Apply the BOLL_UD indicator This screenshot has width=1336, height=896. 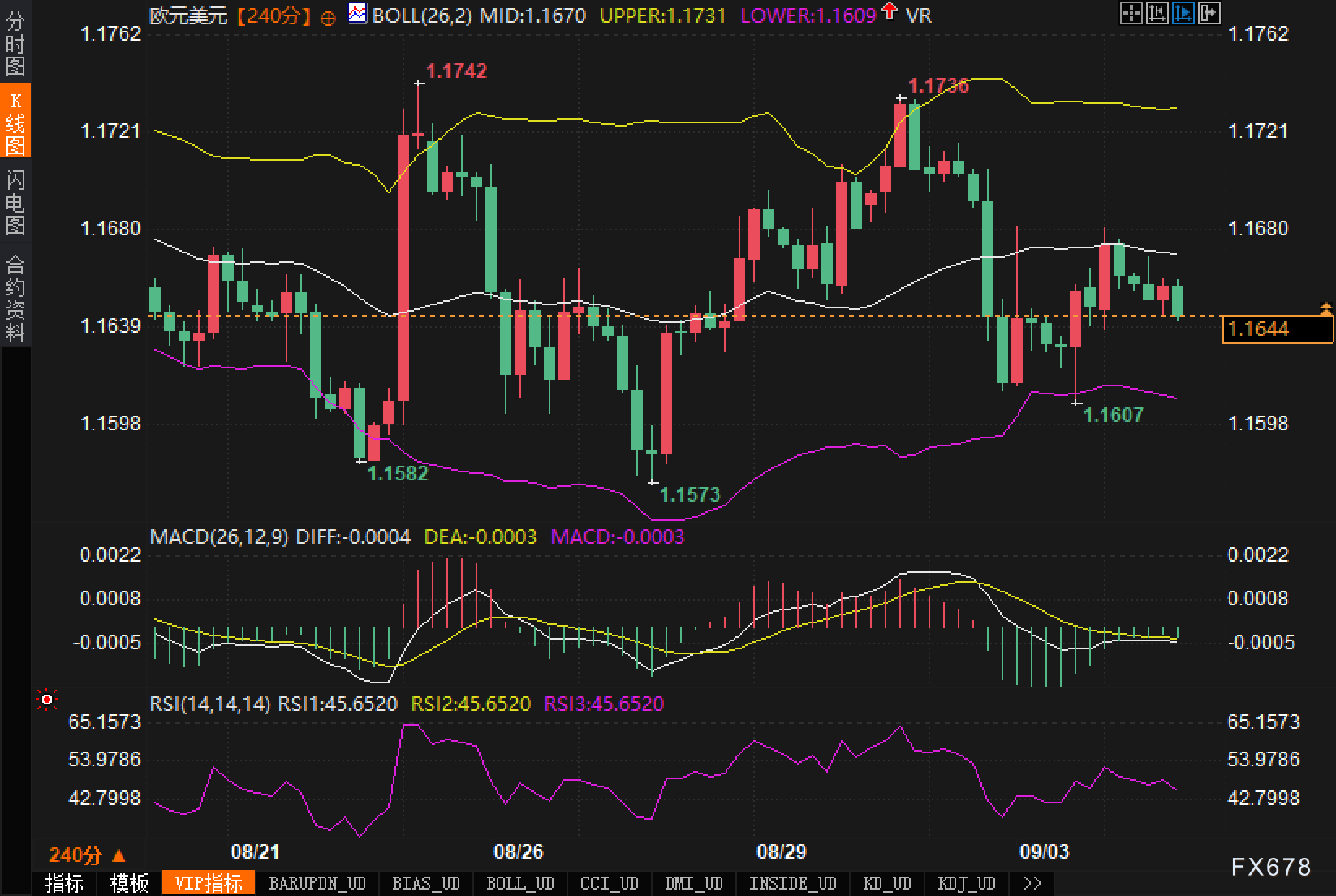tap(519, 883)
